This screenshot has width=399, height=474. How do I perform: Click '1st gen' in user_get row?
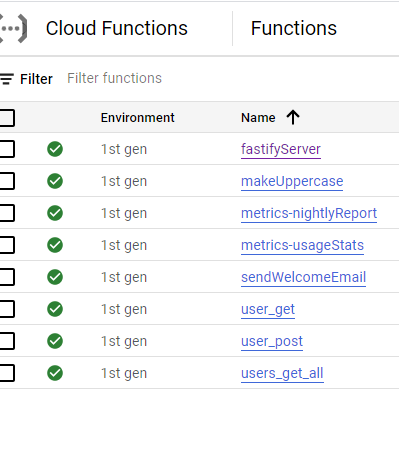124,309
